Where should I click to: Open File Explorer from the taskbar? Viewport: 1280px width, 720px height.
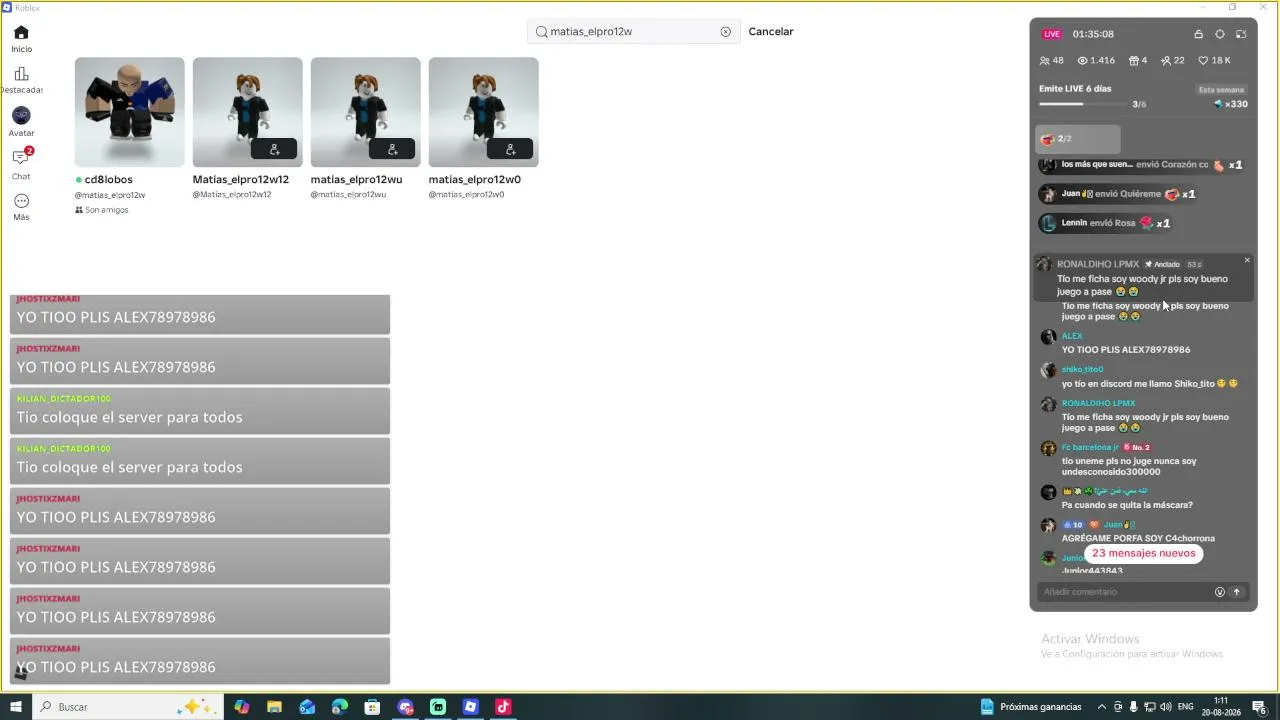click(274, 707)
